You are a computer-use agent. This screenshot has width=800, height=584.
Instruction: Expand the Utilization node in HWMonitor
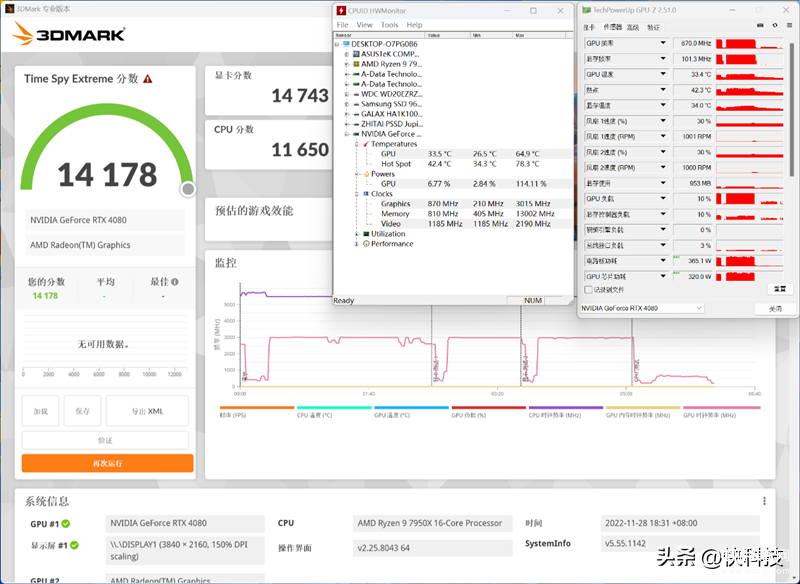[x=356, y=234]
